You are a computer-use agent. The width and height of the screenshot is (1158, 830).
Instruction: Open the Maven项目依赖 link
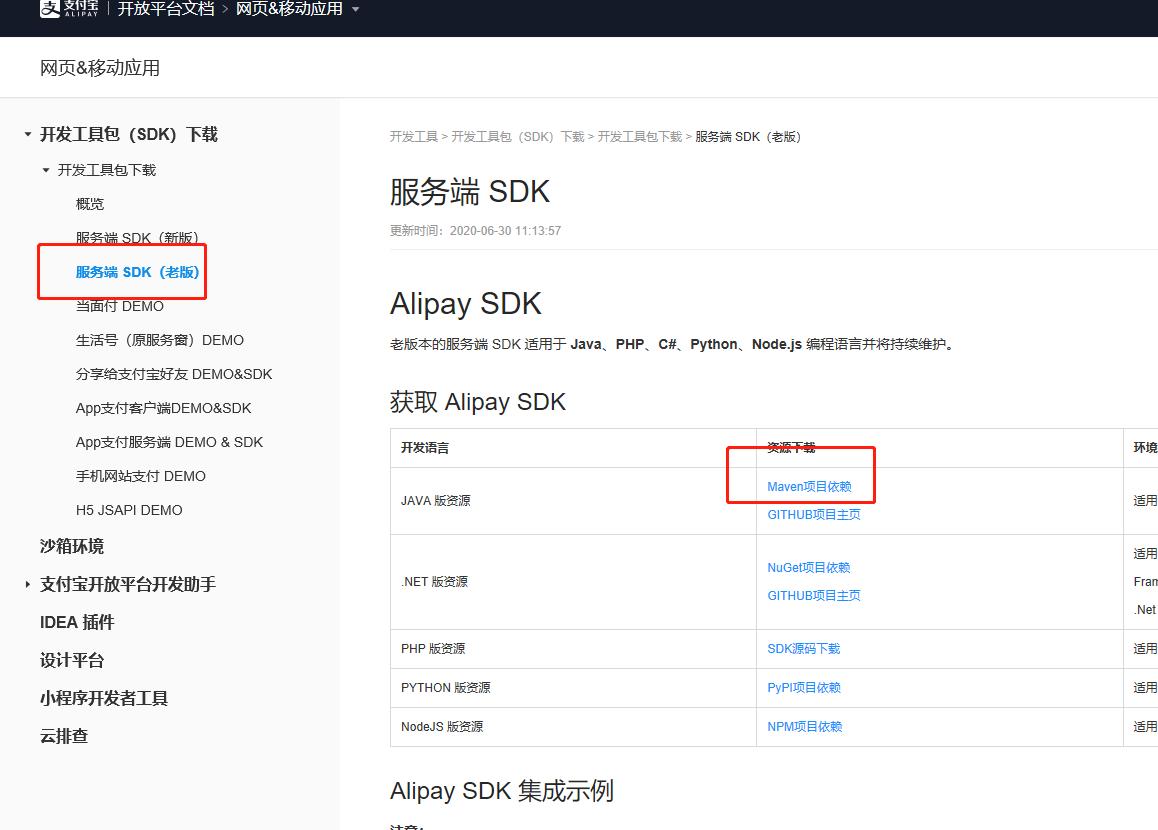click(809, 487)
